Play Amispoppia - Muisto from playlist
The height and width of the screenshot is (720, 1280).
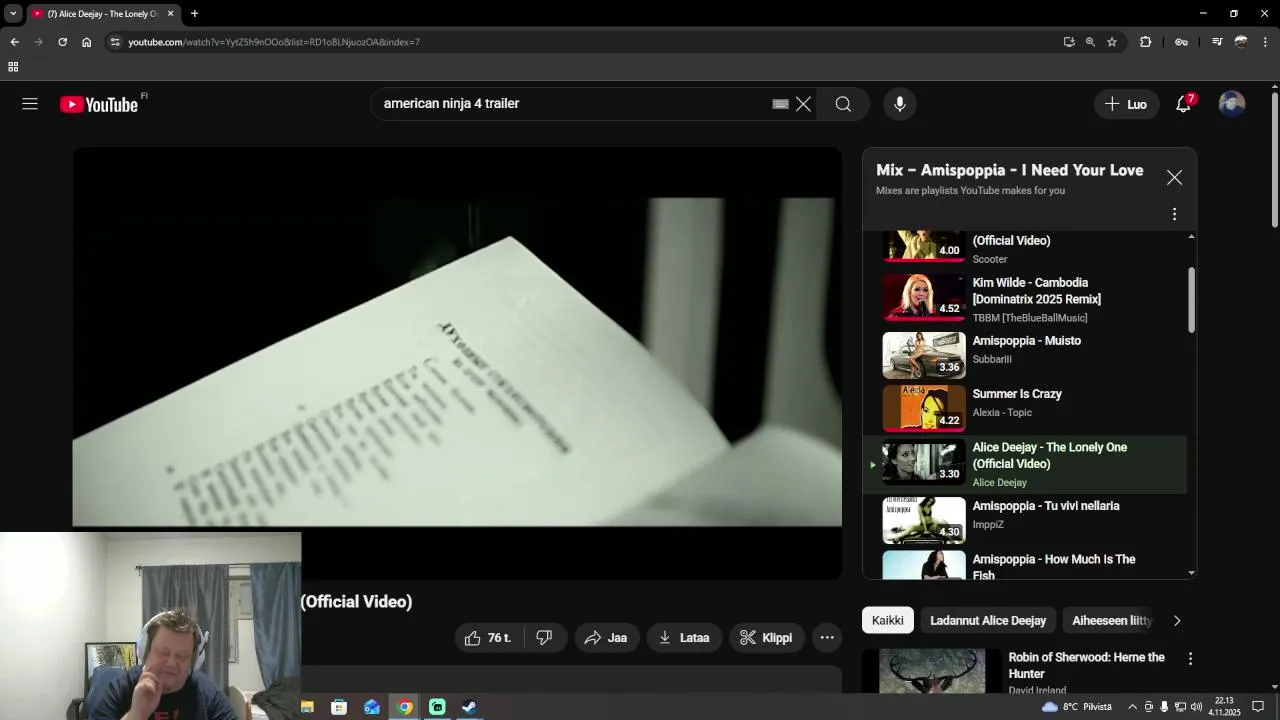click(x=1024, y=355)
